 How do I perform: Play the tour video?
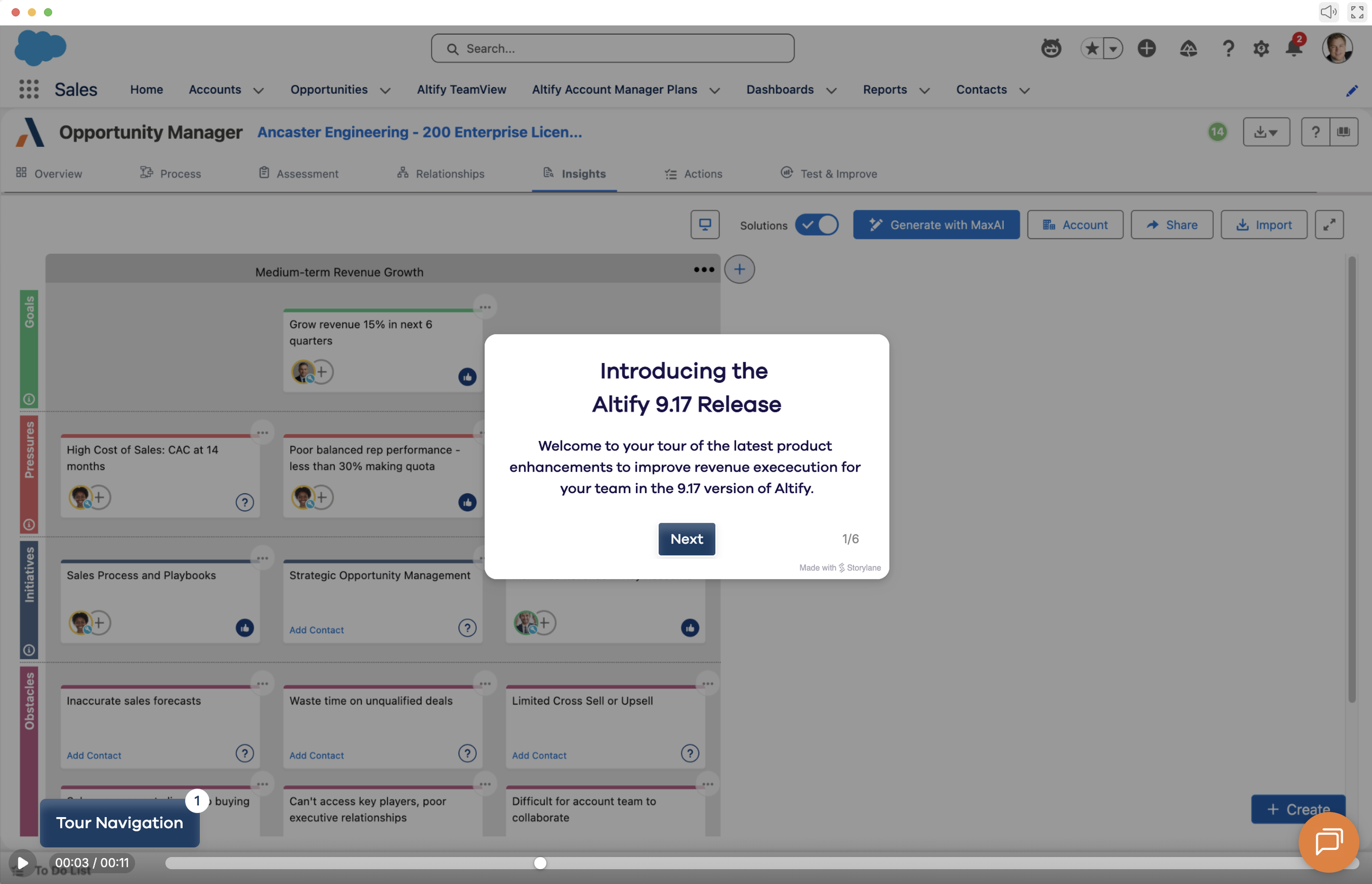pos(23,863)
